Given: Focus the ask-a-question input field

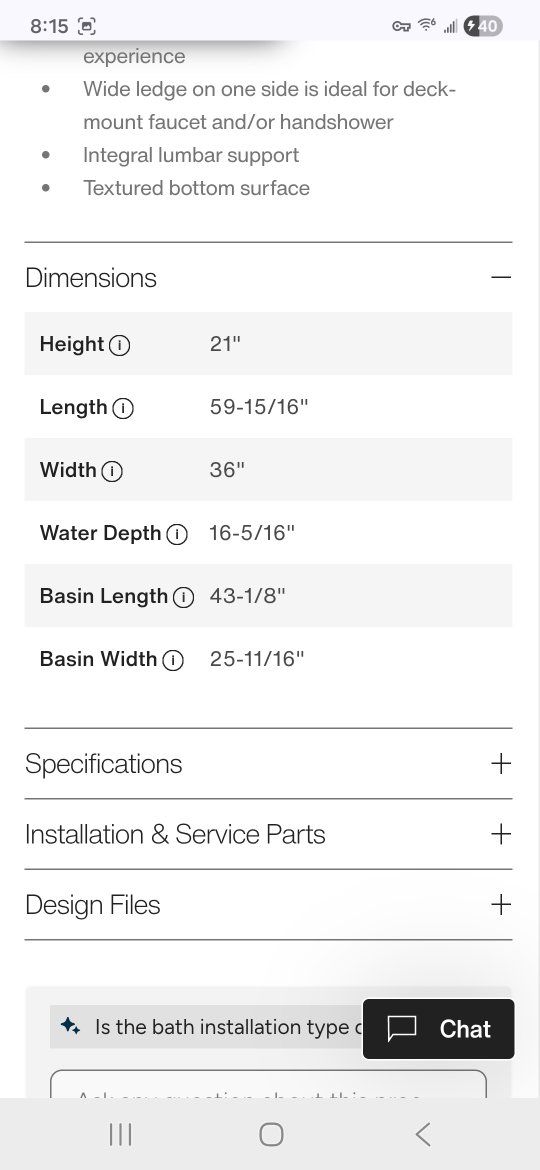Looking at the screenshot, I should coord(269,1084).
